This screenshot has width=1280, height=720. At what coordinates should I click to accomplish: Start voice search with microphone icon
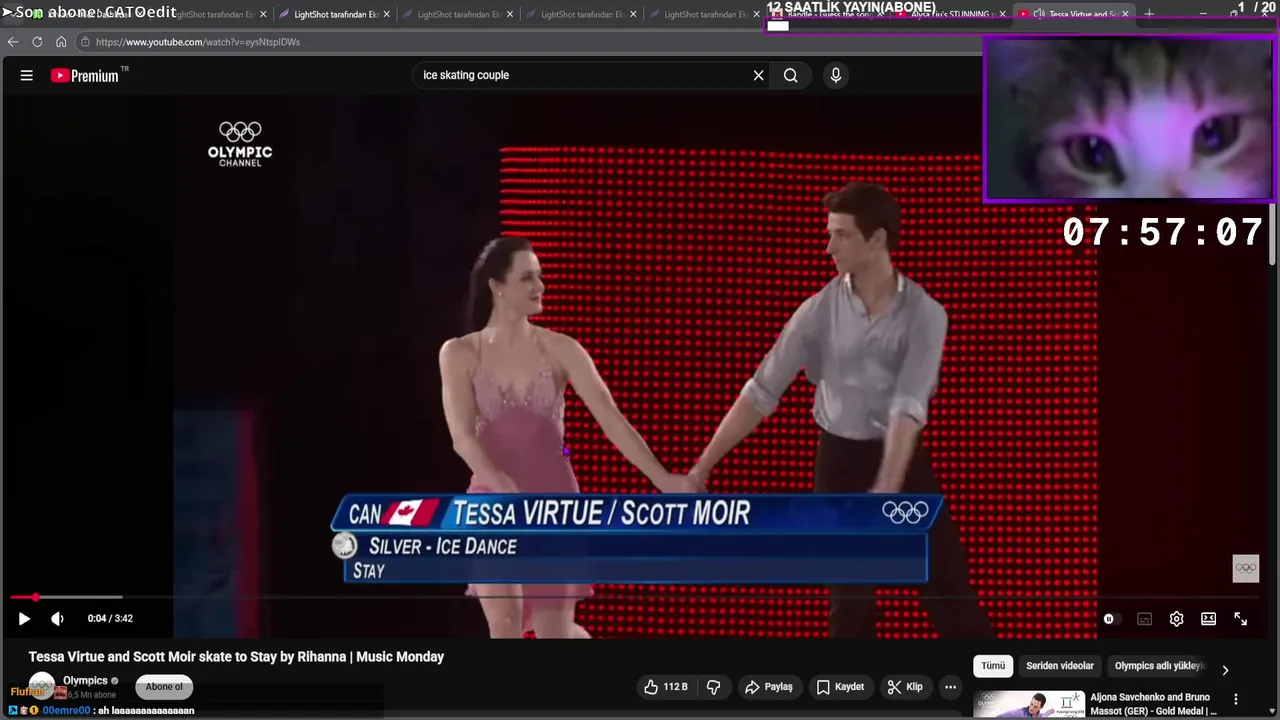click(836, 75)
